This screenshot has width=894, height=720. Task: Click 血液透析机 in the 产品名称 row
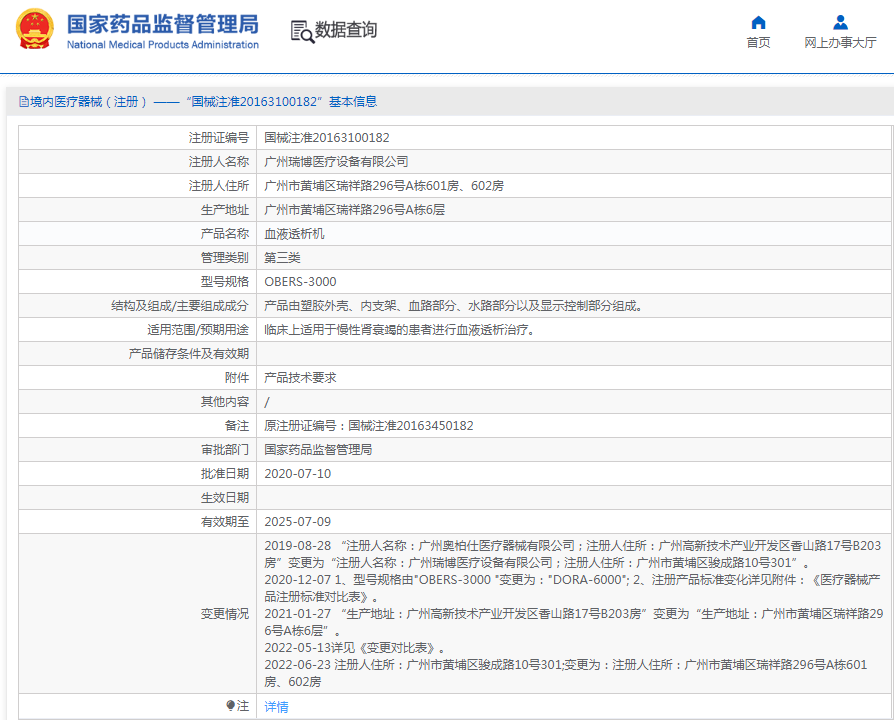(294, 234)
